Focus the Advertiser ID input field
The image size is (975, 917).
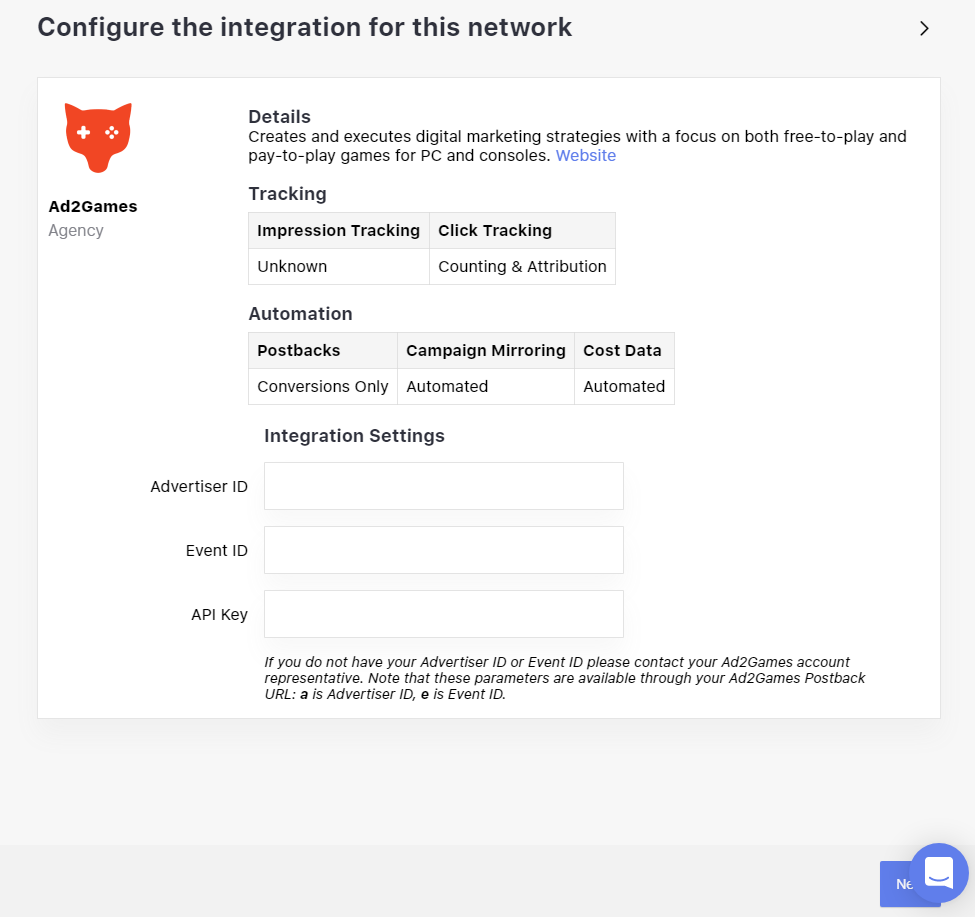tap(443, 486)
